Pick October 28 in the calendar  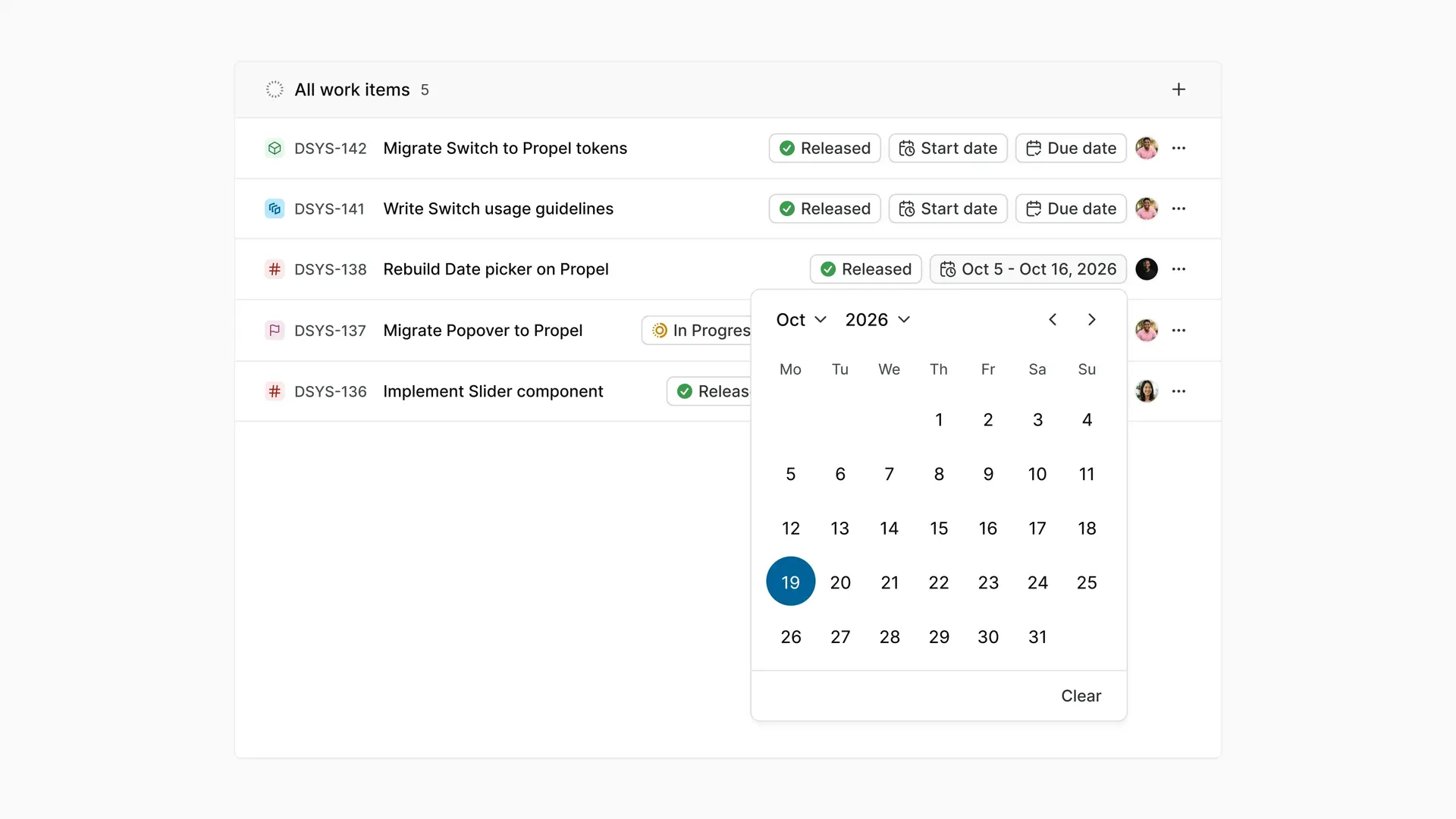point(890,637)
